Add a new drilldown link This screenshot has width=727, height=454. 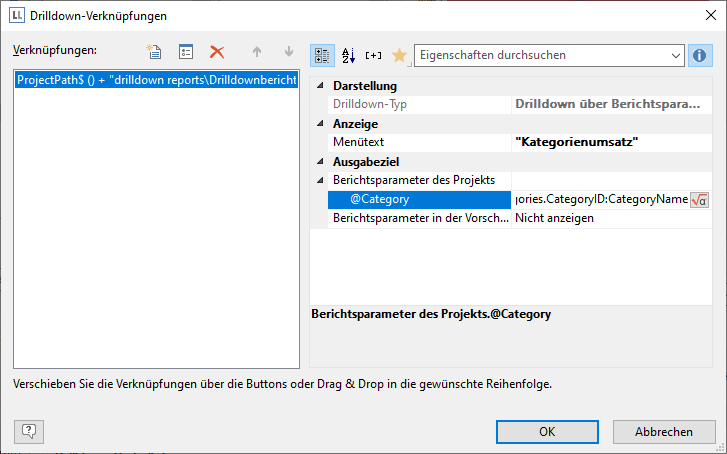pos(154,52)
